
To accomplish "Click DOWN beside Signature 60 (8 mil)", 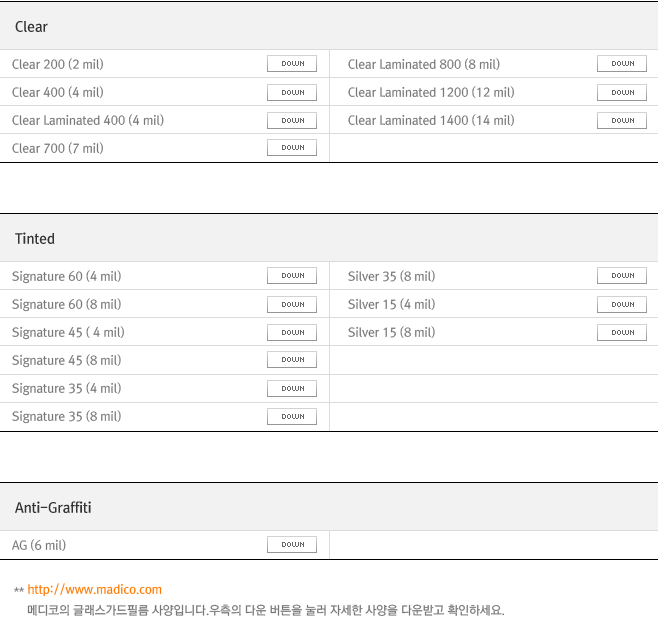I will [x=292, y=304].
